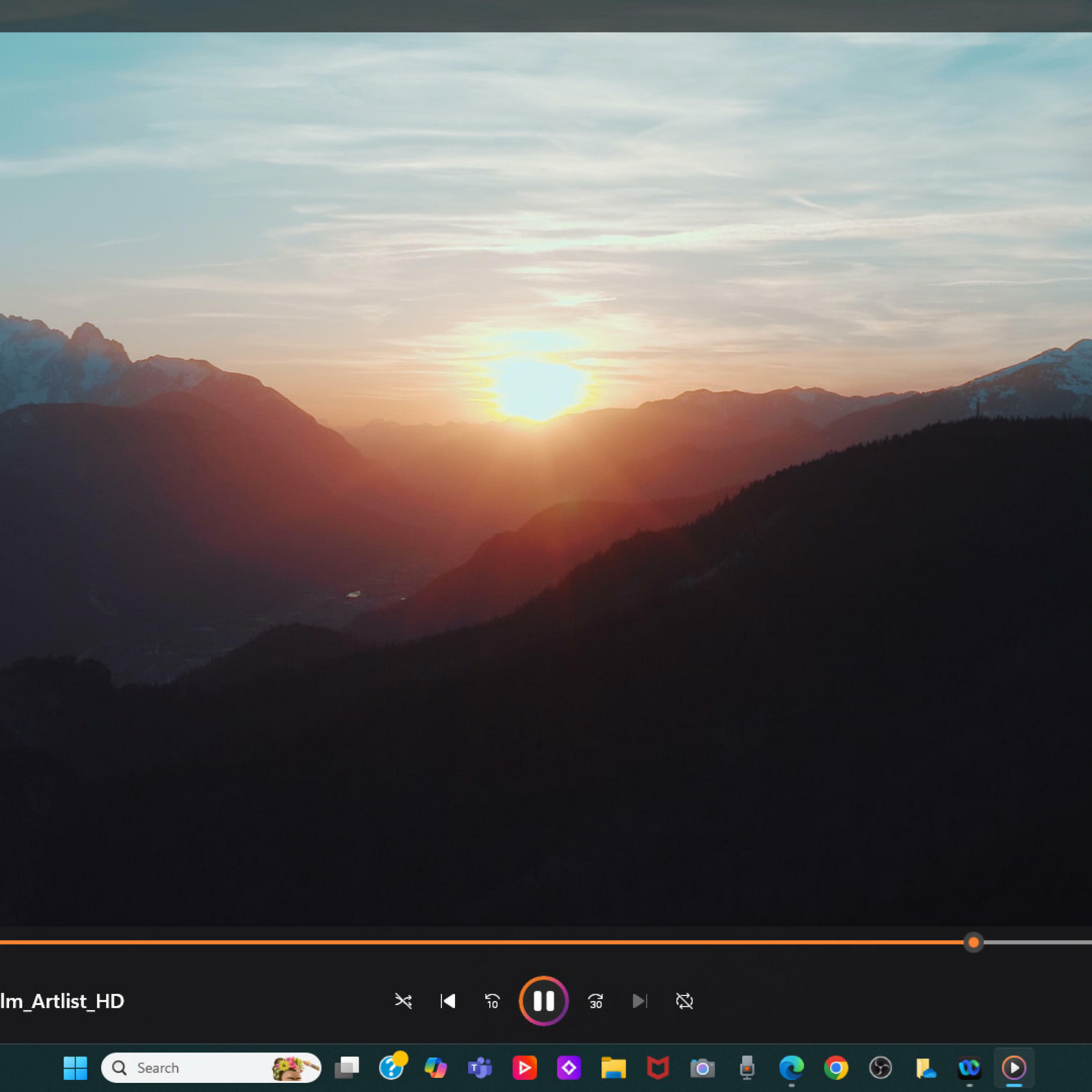This screenshot has height=1092, width=1092.
Task: Toggle shuffle mode
Action: click(403, 1001)
